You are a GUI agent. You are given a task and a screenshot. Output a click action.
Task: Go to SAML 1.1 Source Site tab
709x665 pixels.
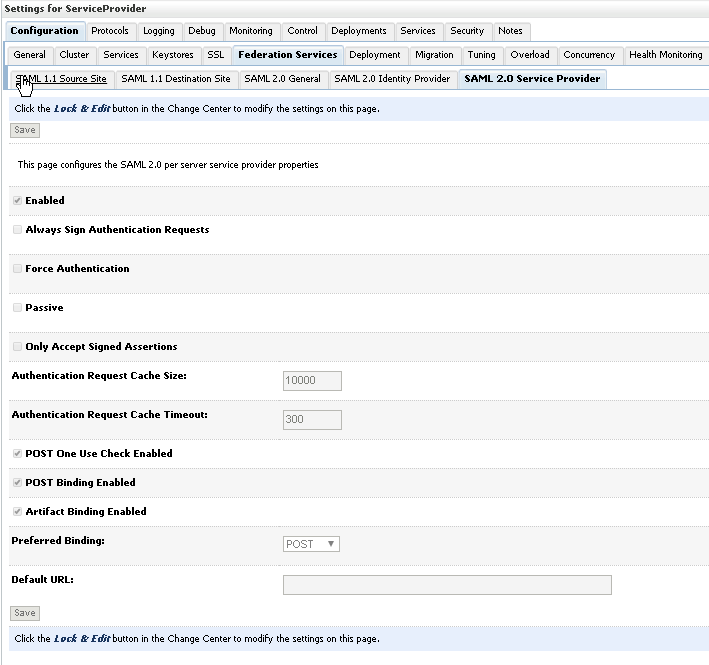[x=61, y=78]
